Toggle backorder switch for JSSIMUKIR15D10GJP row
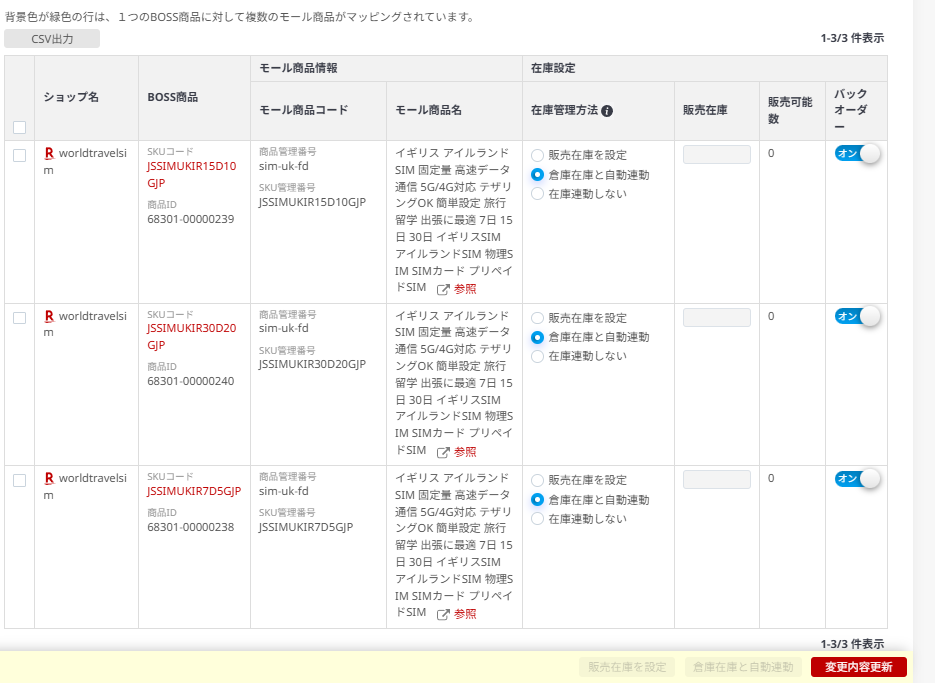 click(857, 154)
